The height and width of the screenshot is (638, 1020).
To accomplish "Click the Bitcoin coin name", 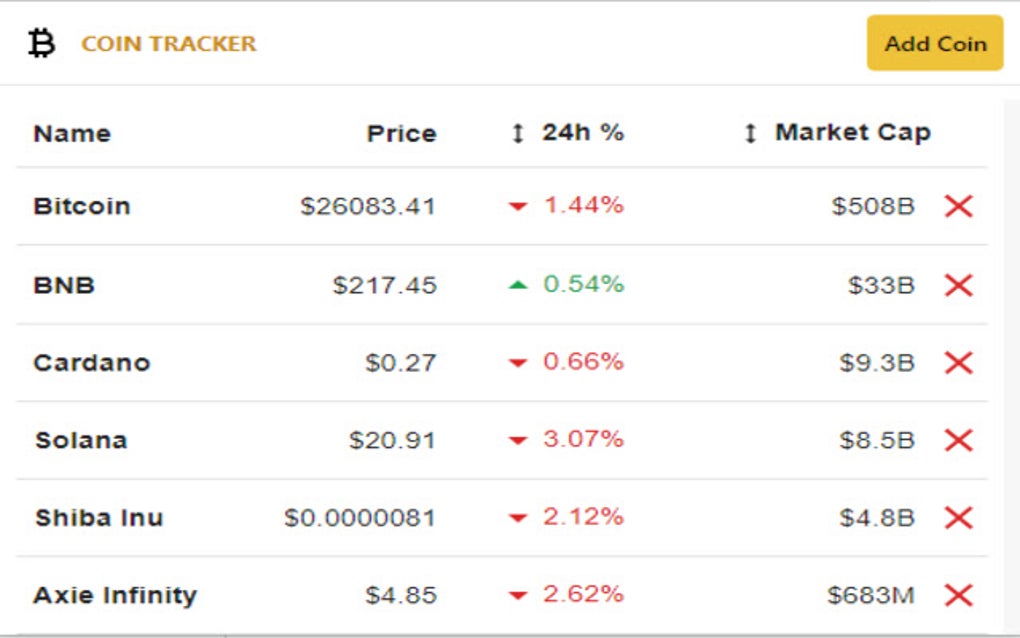I will pos(80,206).
